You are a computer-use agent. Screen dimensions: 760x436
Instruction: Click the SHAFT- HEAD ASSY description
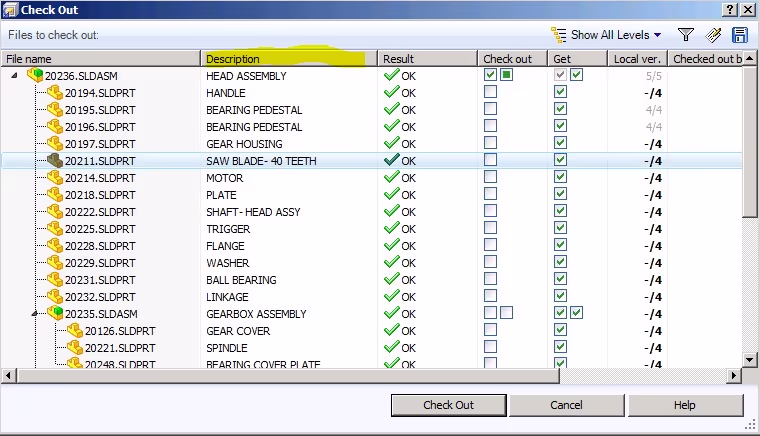click(253, 212)
